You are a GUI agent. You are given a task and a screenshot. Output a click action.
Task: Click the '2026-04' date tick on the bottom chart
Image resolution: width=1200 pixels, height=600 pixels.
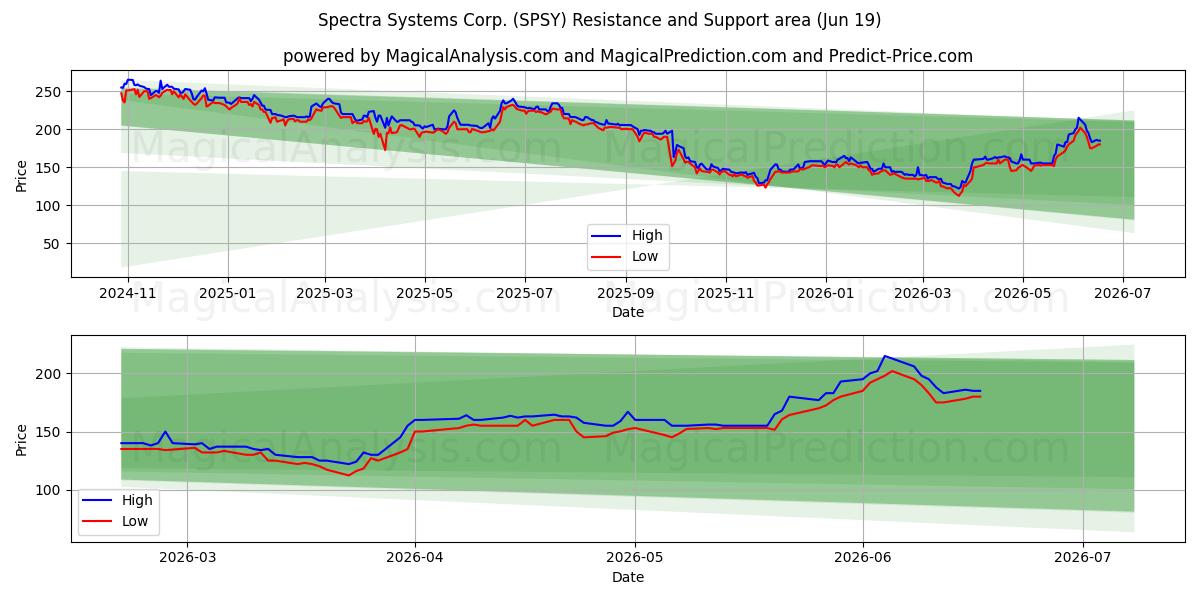[x=415, y=559]
